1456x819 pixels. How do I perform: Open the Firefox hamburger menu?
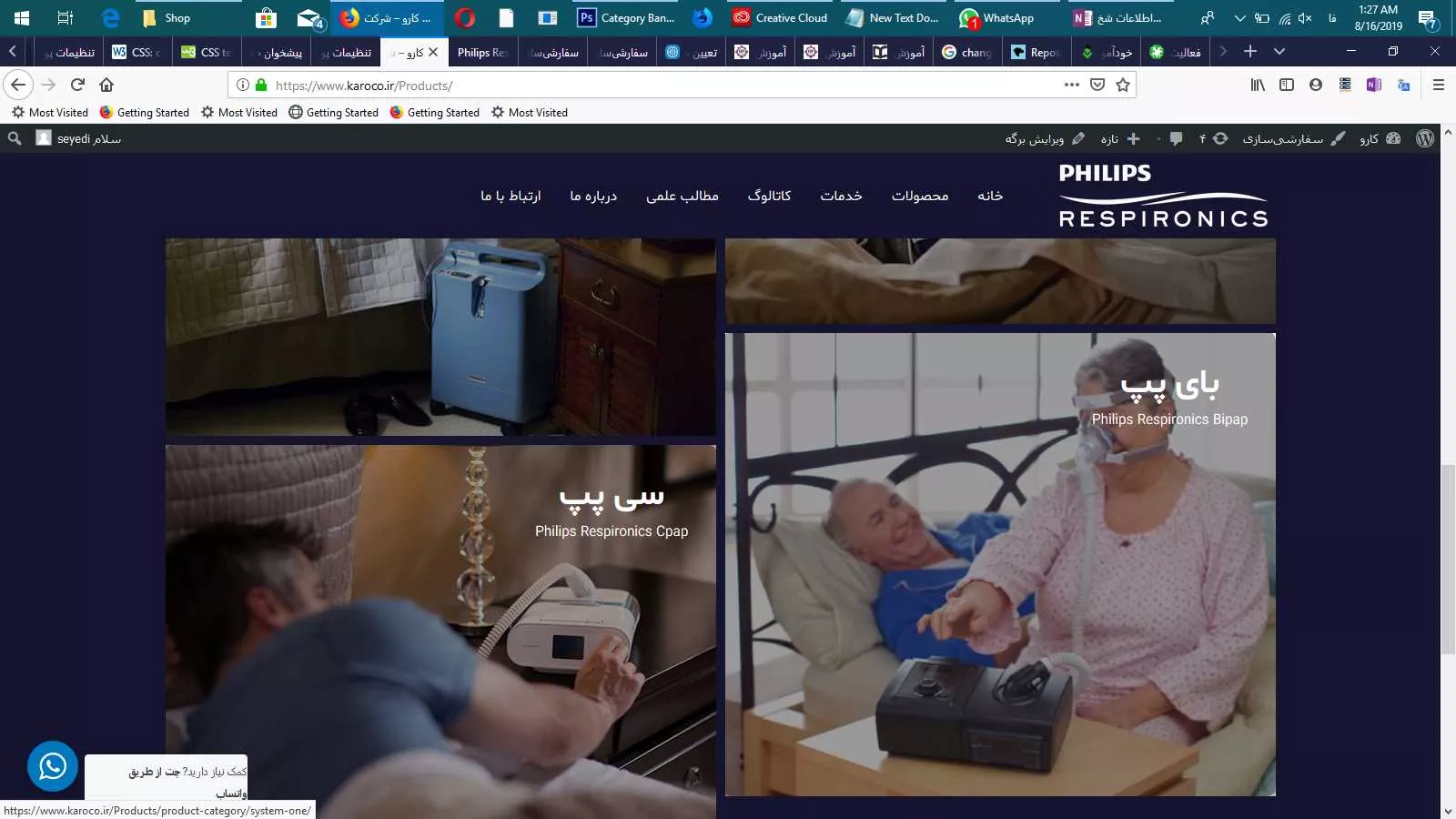tap(1439, 85)
